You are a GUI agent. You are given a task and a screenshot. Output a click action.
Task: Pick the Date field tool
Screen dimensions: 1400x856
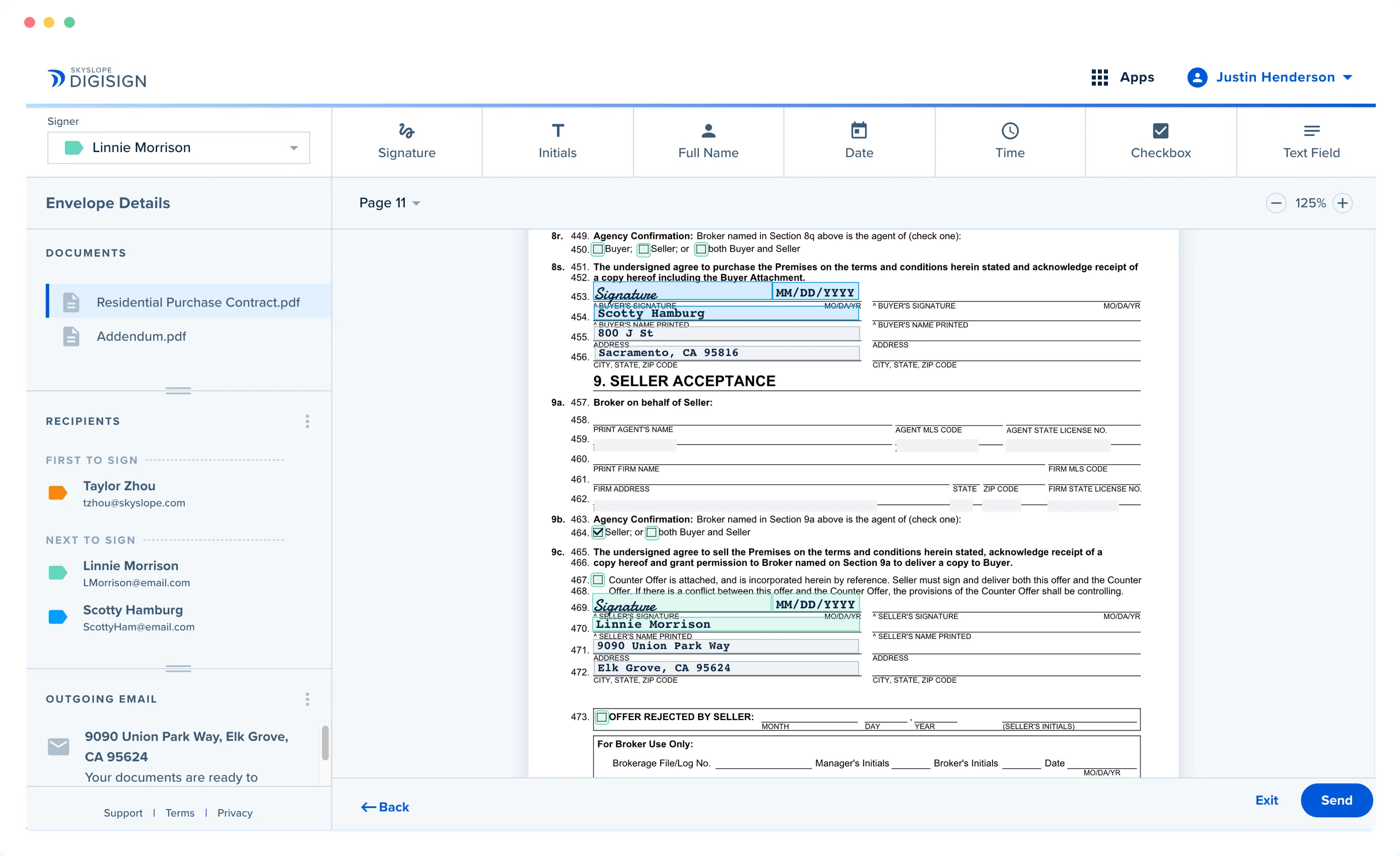[859, 141]
